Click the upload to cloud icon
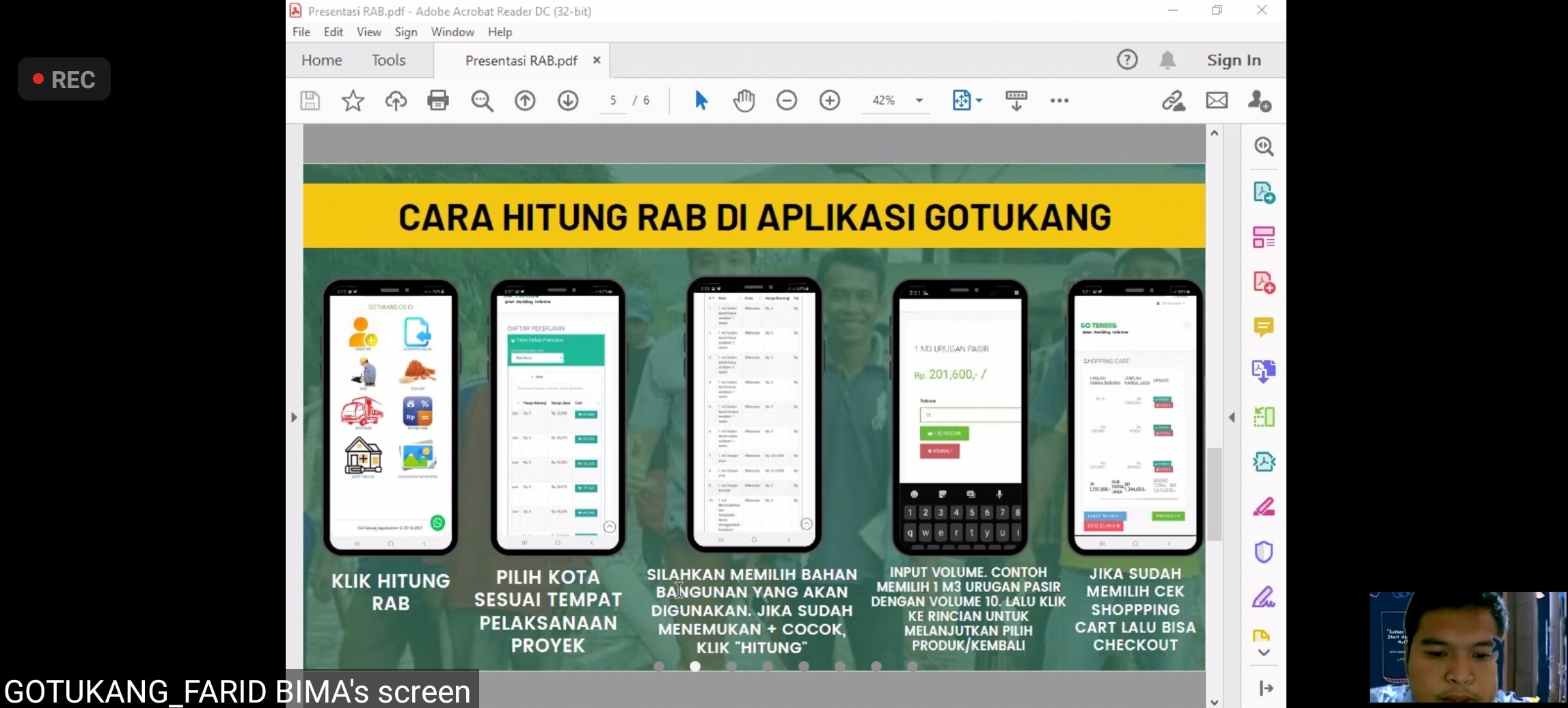The image size is (1568, 708). [396, 100]
